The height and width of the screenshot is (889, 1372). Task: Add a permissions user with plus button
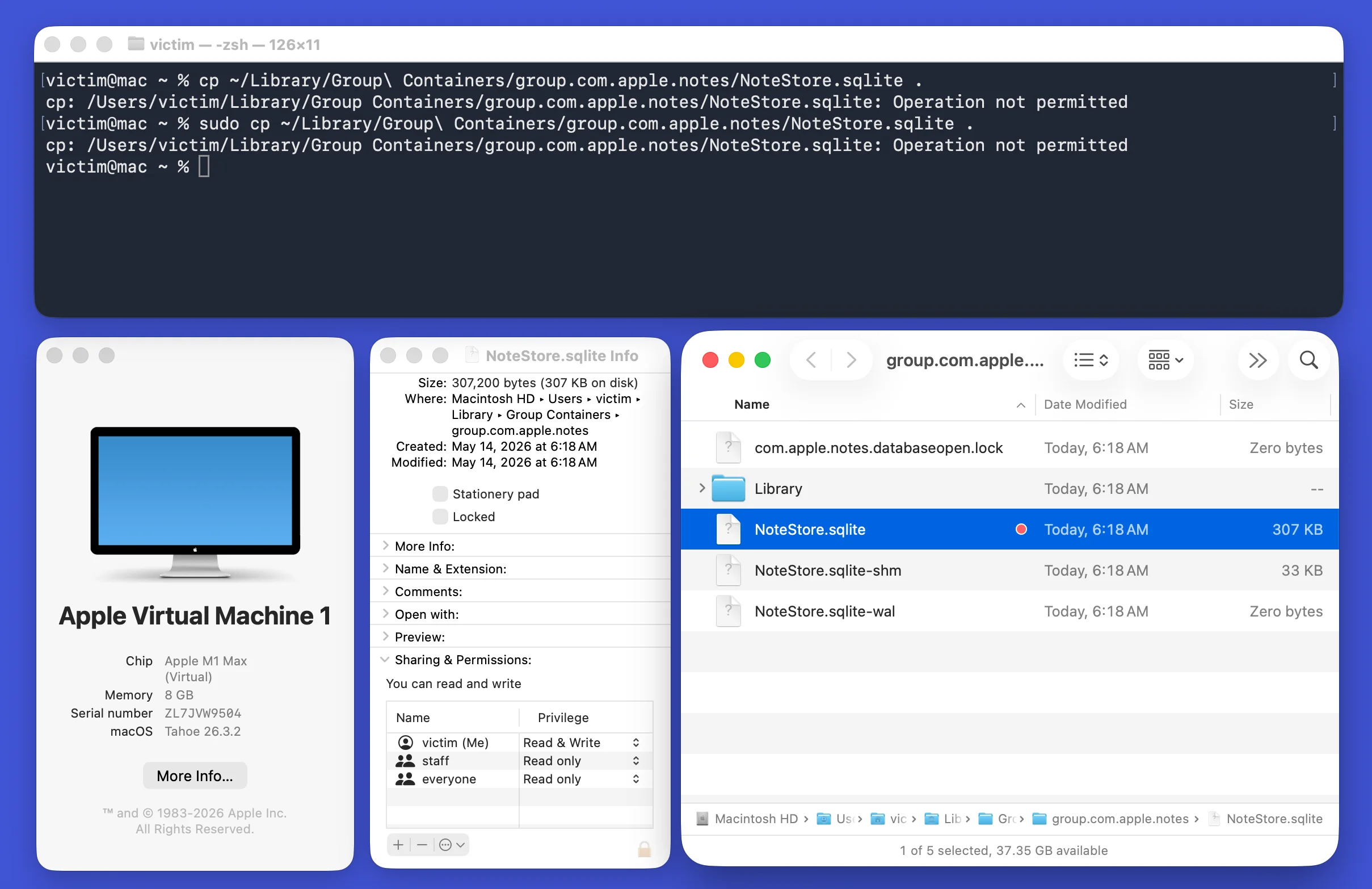(398, 845)
